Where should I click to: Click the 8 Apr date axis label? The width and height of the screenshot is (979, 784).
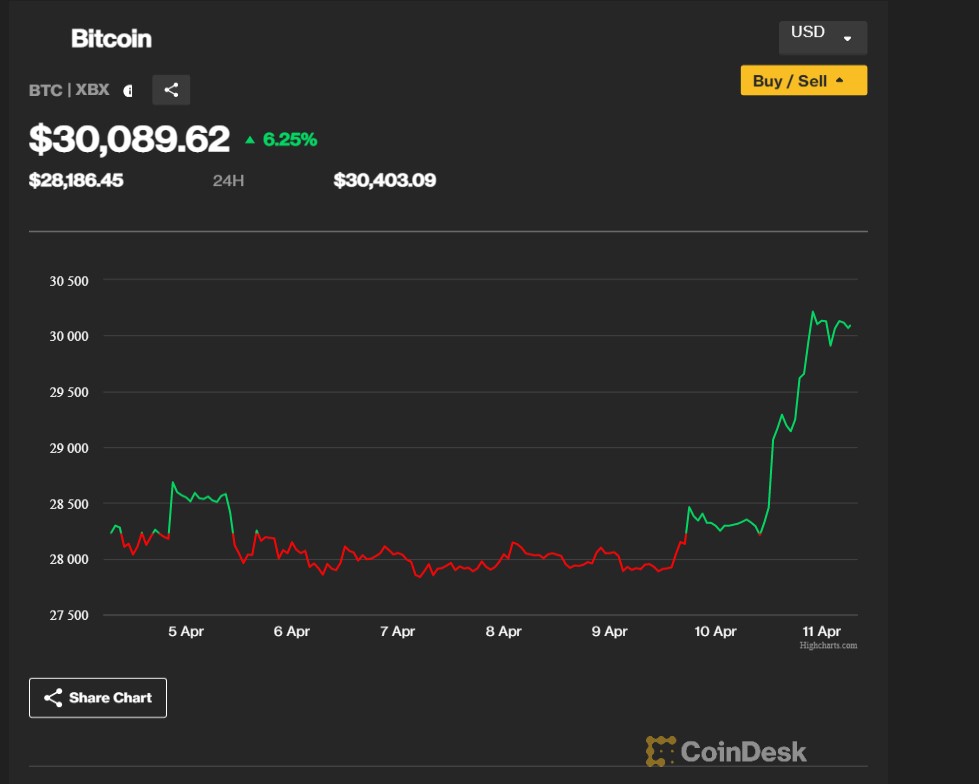coord(503,631)
